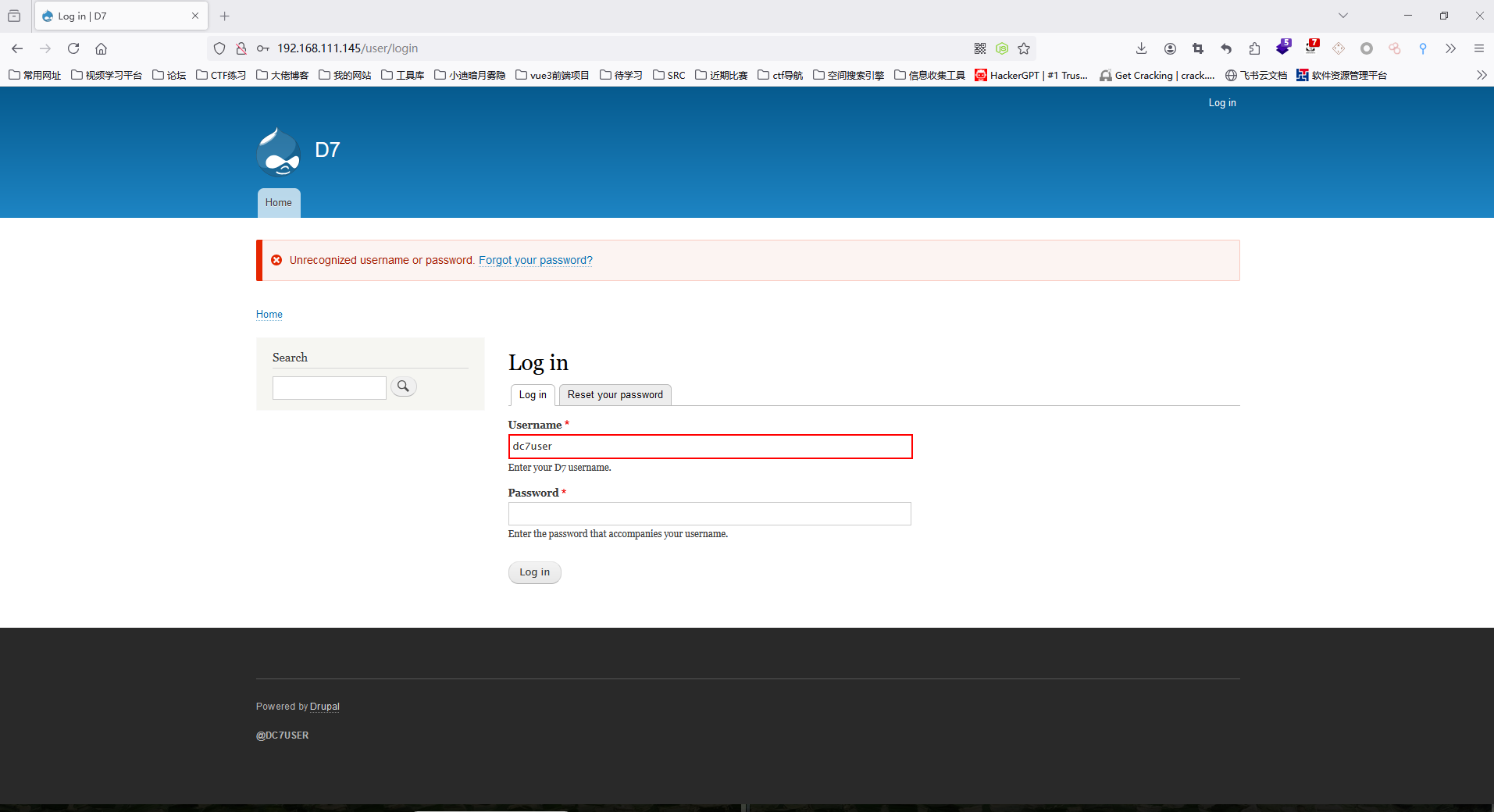Expand the list all tabs dropdown
Image resolution: width=1494 pixels, height=812 pixels.
click(x=1342, y=16)
